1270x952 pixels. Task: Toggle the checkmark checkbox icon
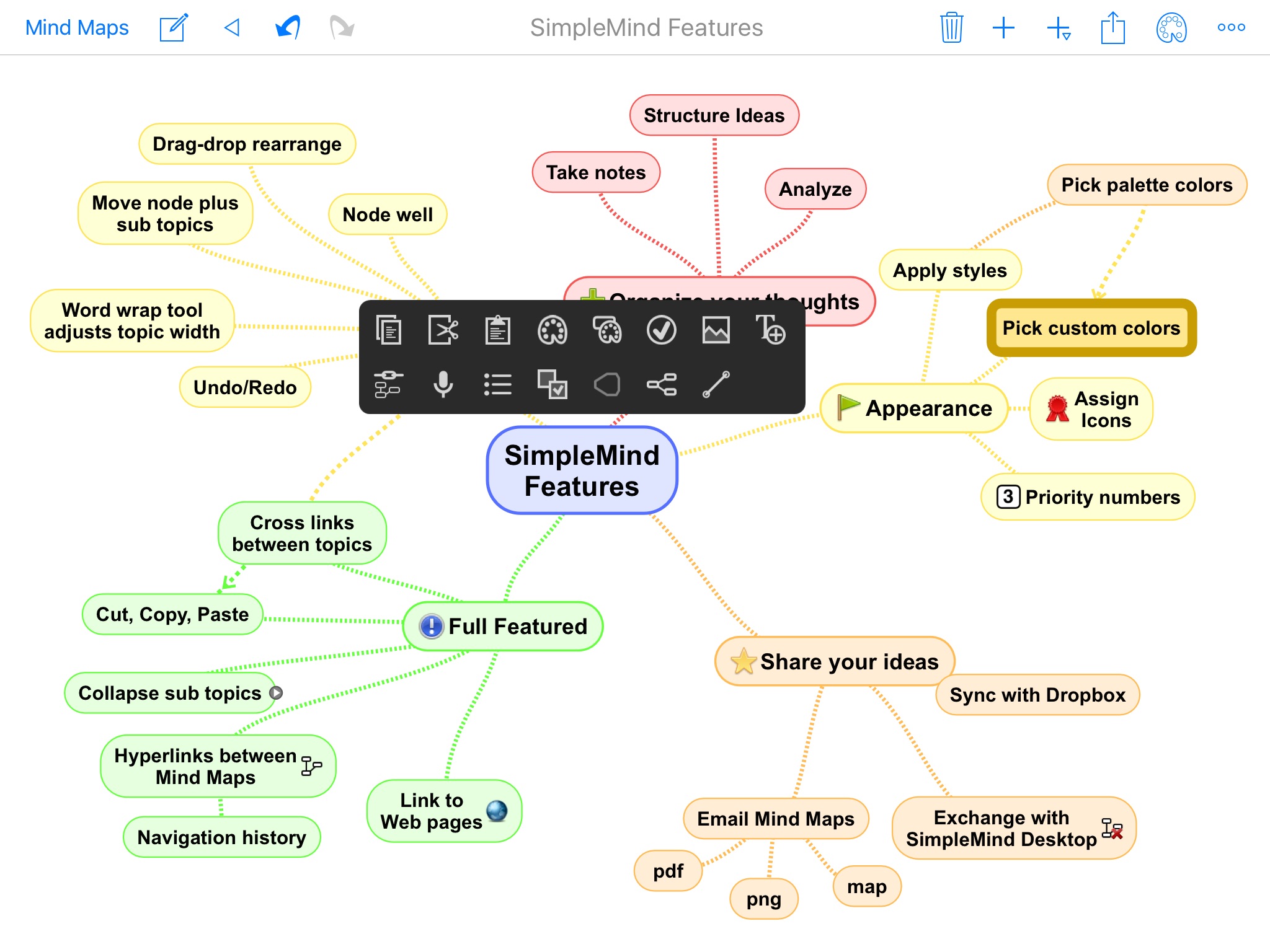pyautogui.click(x=662, y=330)
